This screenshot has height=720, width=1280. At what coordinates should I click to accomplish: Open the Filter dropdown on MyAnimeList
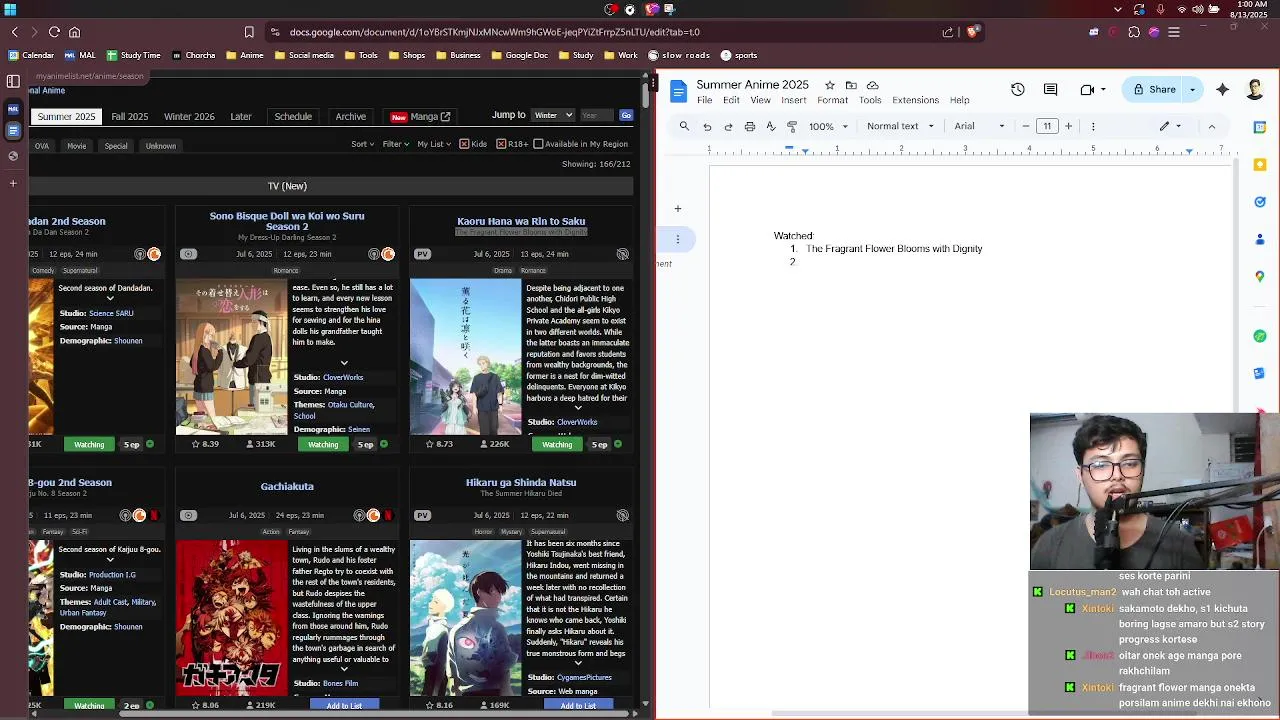[394, 144]
